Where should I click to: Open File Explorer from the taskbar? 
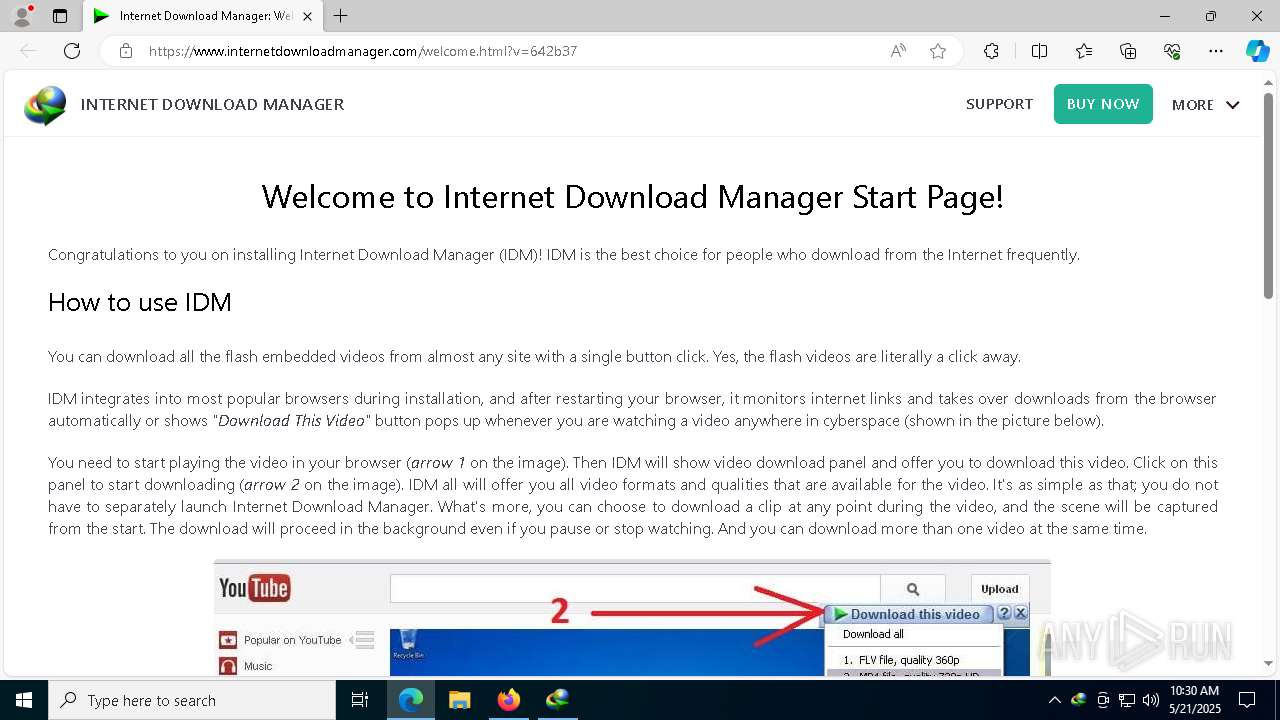[x=459, y=700]
